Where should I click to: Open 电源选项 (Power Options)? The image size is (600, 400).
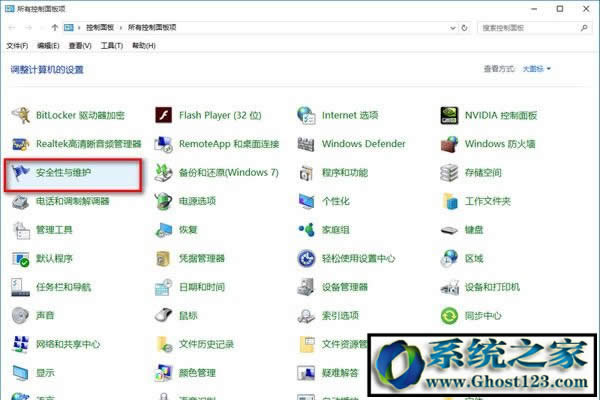coord(197,202)
